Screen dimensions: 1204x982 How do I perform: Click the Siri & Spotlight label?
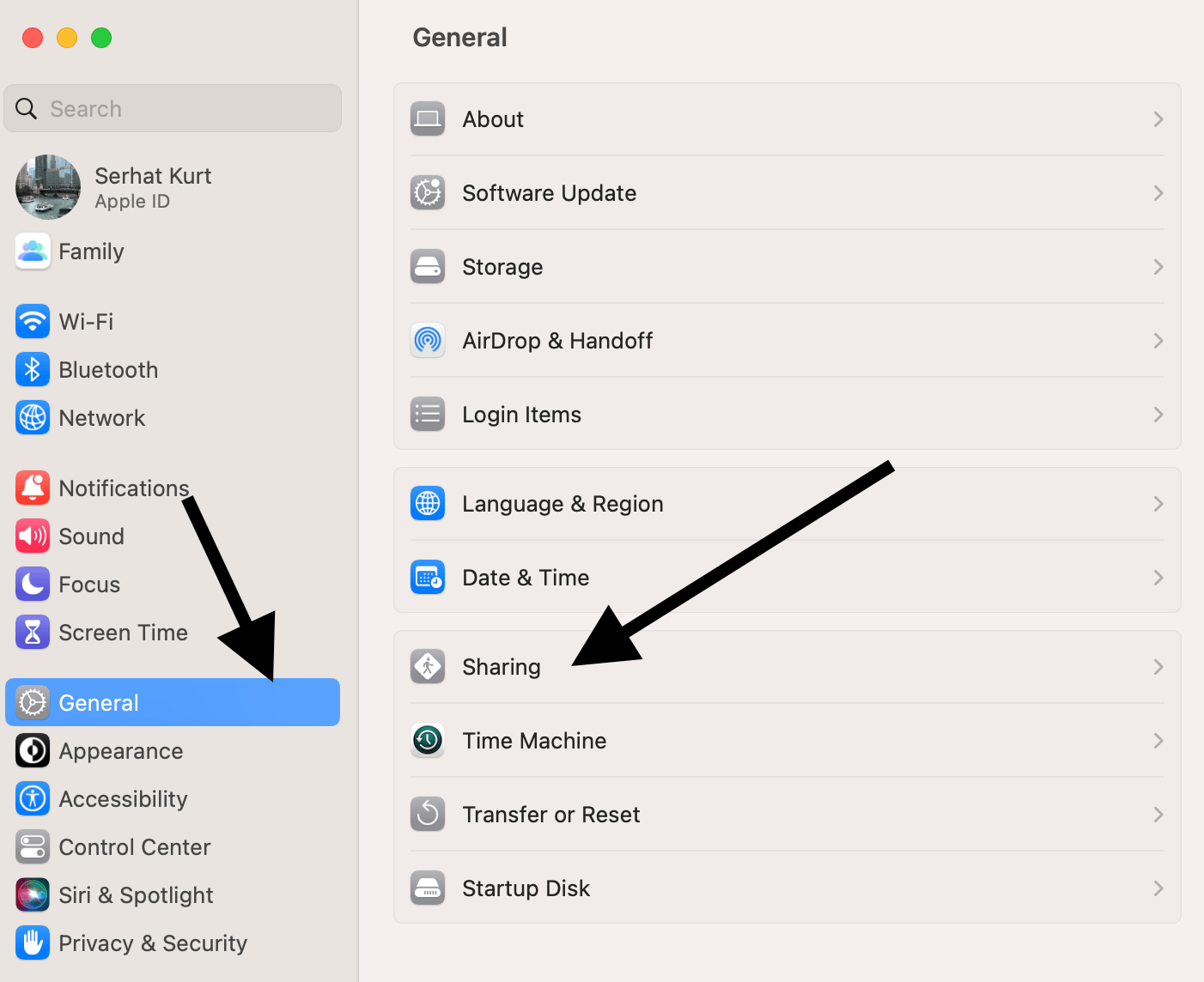[136, 896]
